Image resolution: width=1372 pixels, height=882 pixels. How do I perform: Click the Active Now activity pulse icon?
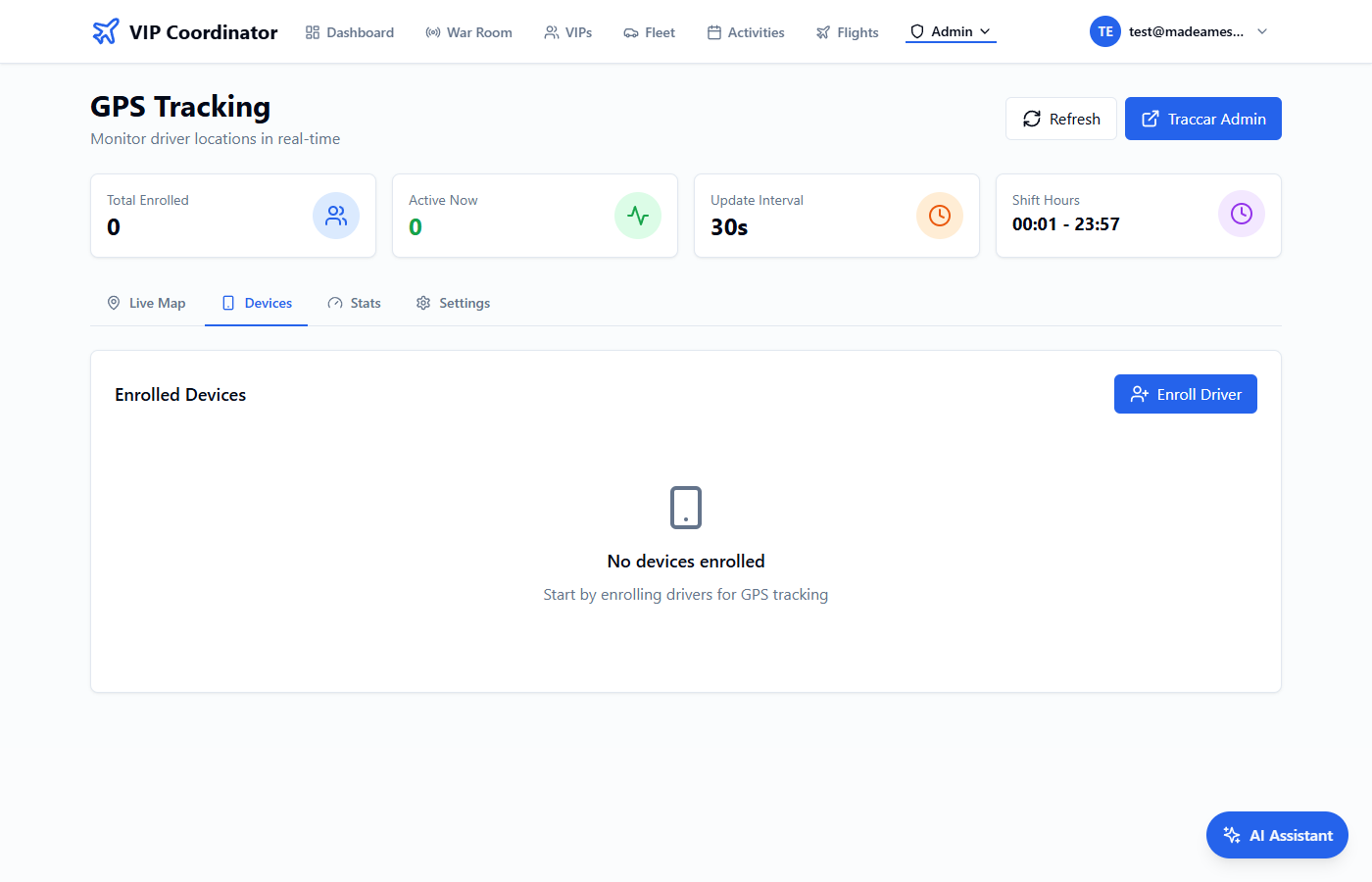638,216
